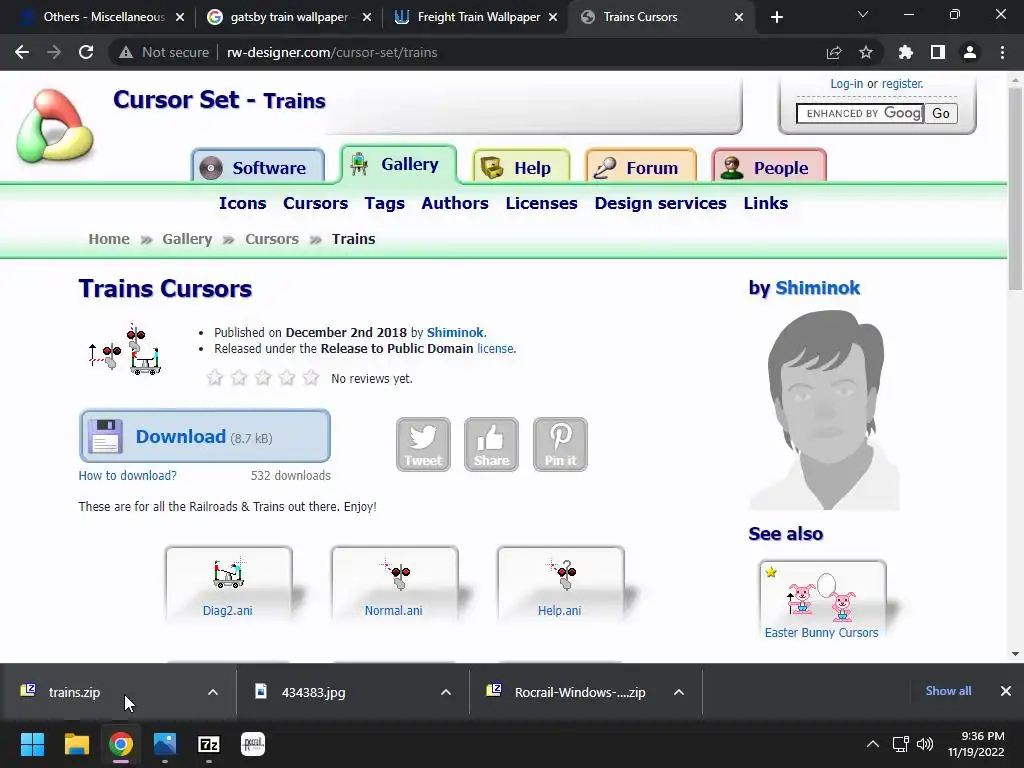The height and width of the screenshot is (768, 1024).
Task: Click the Pin it Pinterest button
Action: [x=560, y=444]
